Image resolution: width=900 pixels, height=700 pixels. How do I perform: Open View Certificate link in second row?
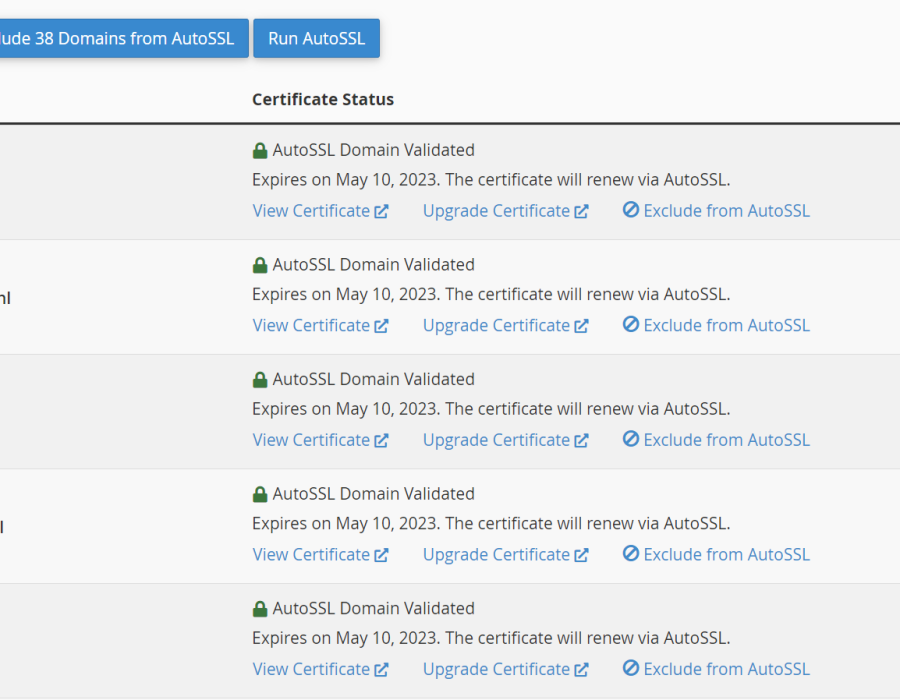(320, 325)
